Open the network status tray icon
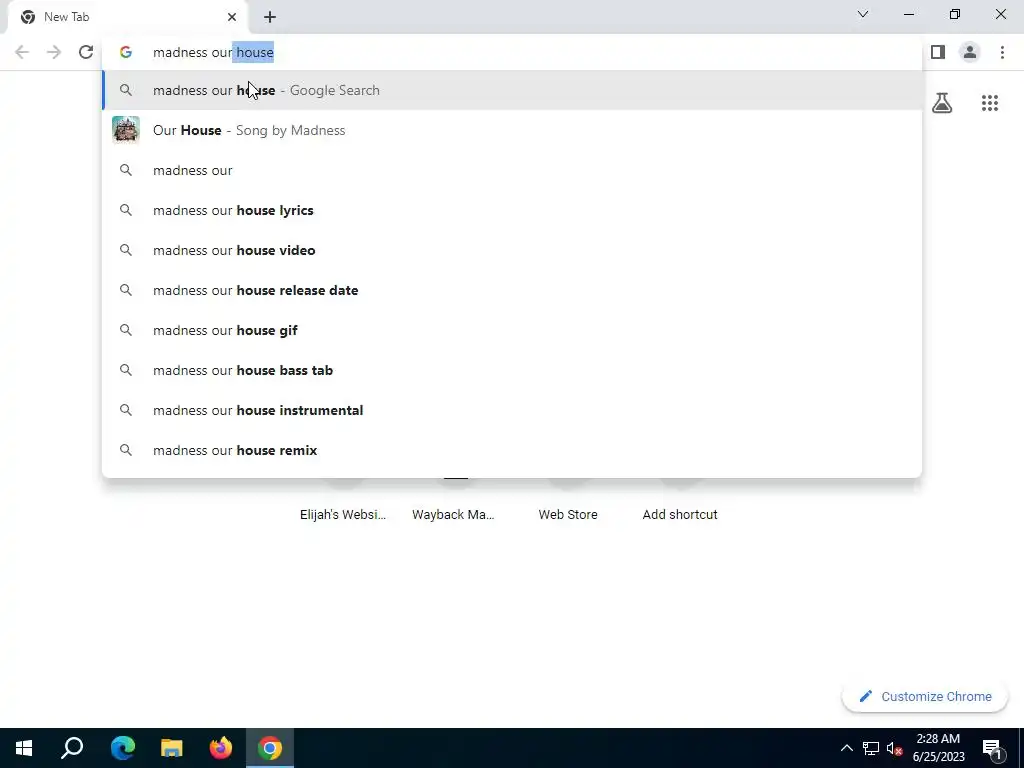The height and width of the screenshot is (768, 1024). pyautogui.click(x=871, y=748)
